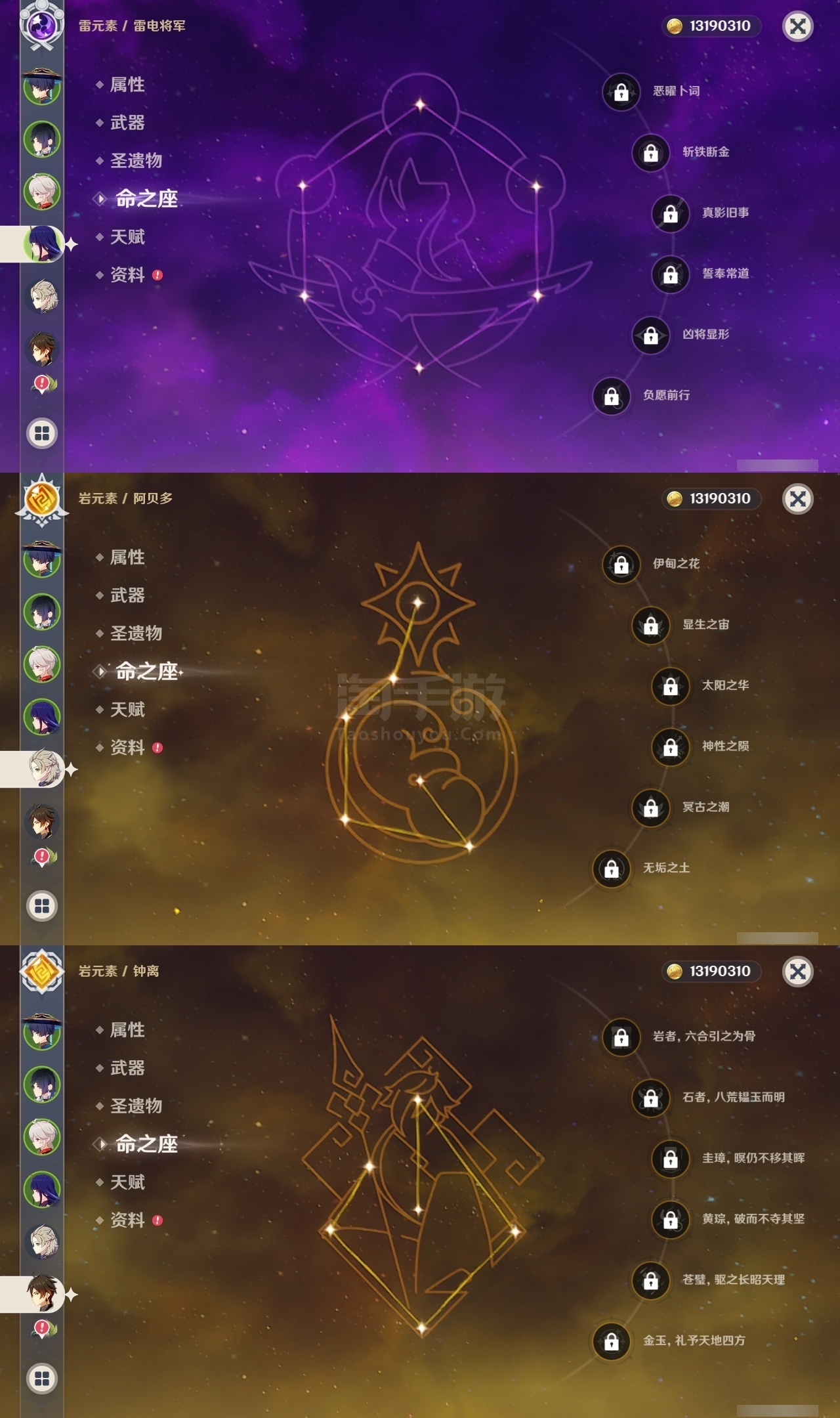The height and width of the screenshot is (1418, 840).
Task: Select Zhongli avatar in top sidebar
Action: [x=43, y=348]
